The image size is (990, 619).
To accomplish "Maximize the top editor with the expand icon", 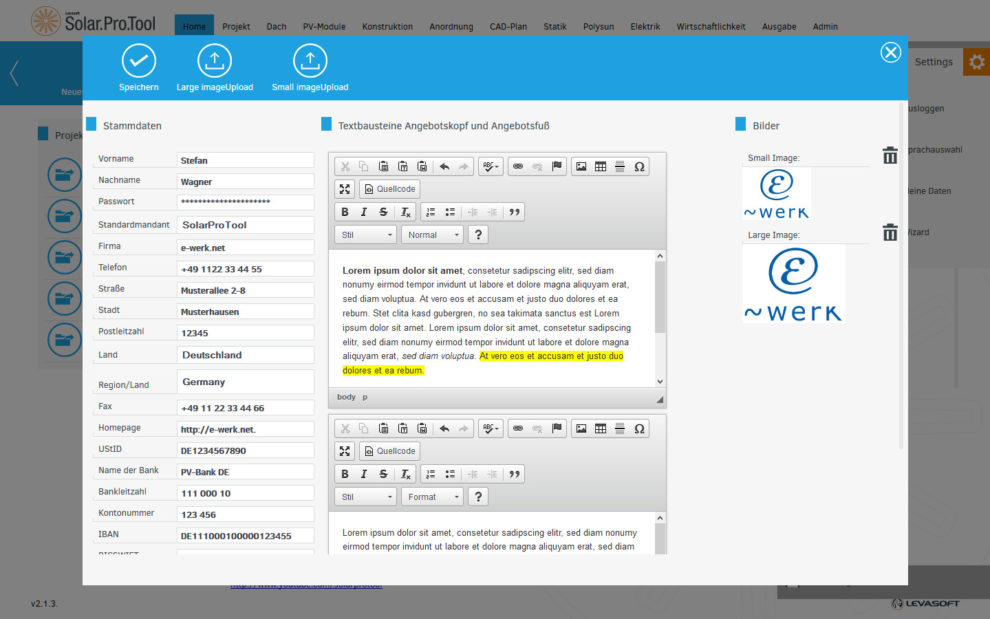I will coord(344,189).
